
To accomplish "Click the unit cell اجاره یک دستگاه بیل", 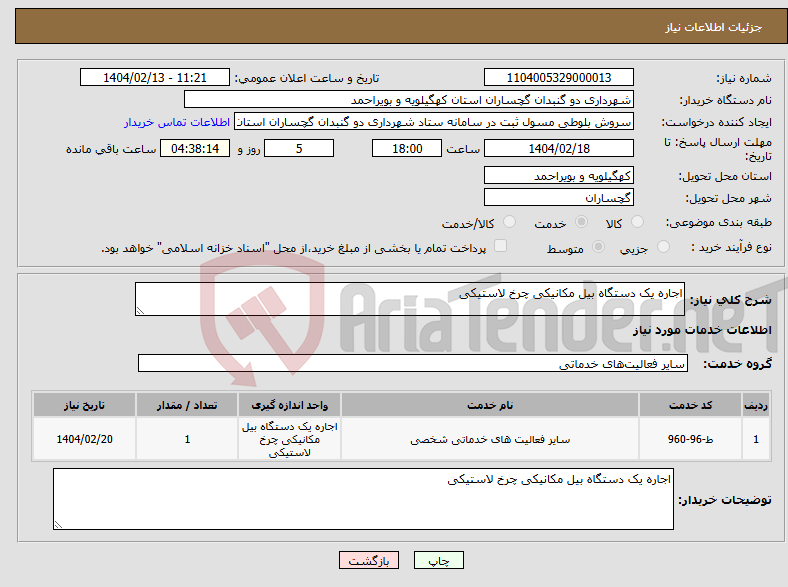I will coord(289,439).
